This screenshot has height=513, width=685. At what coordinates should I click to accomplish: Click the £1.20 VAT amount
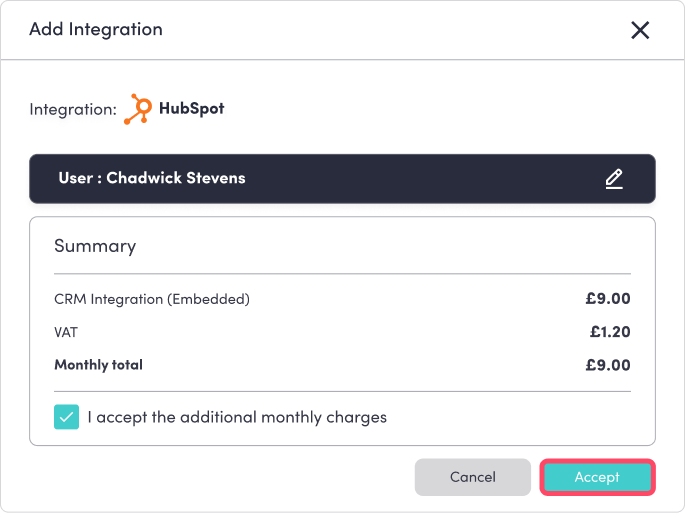click(610, 331)
